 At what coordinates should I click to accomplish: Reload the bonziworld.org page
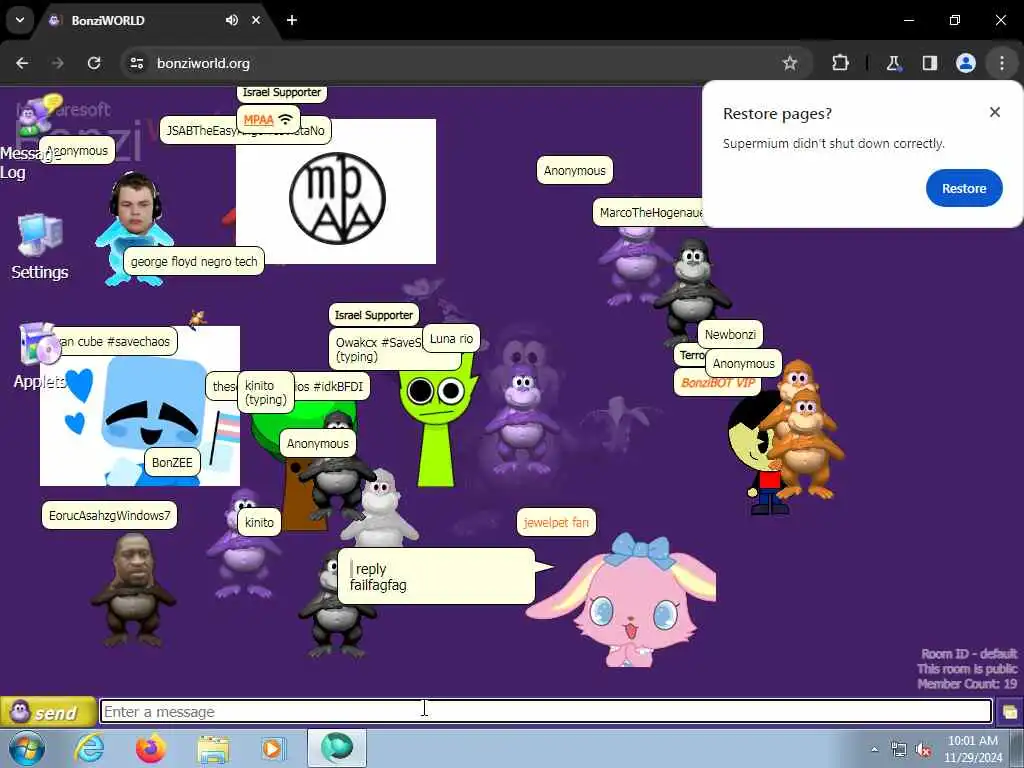click(x=94, y=63)
